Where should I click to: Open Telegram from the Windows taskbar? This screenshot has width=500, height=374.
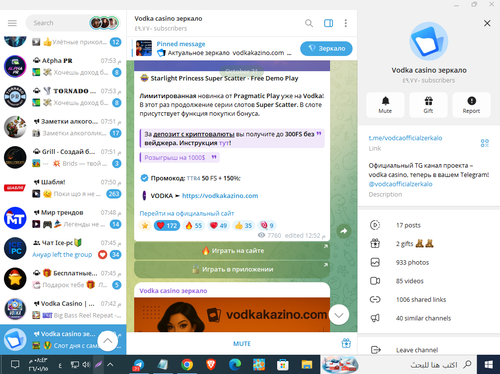tap(138, 365)
